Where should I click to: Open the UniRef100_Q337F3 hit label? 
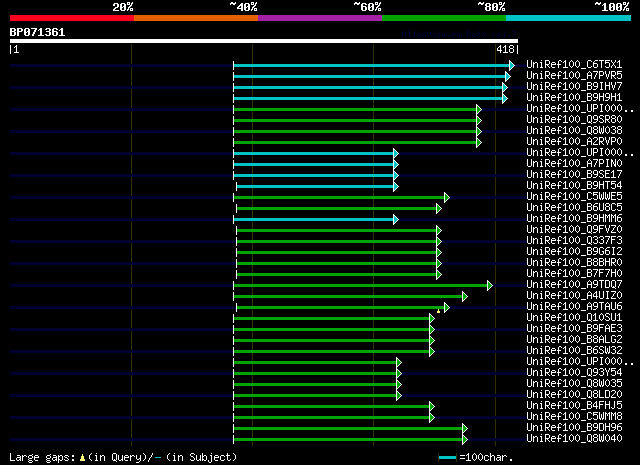click(x=574, y=241)
